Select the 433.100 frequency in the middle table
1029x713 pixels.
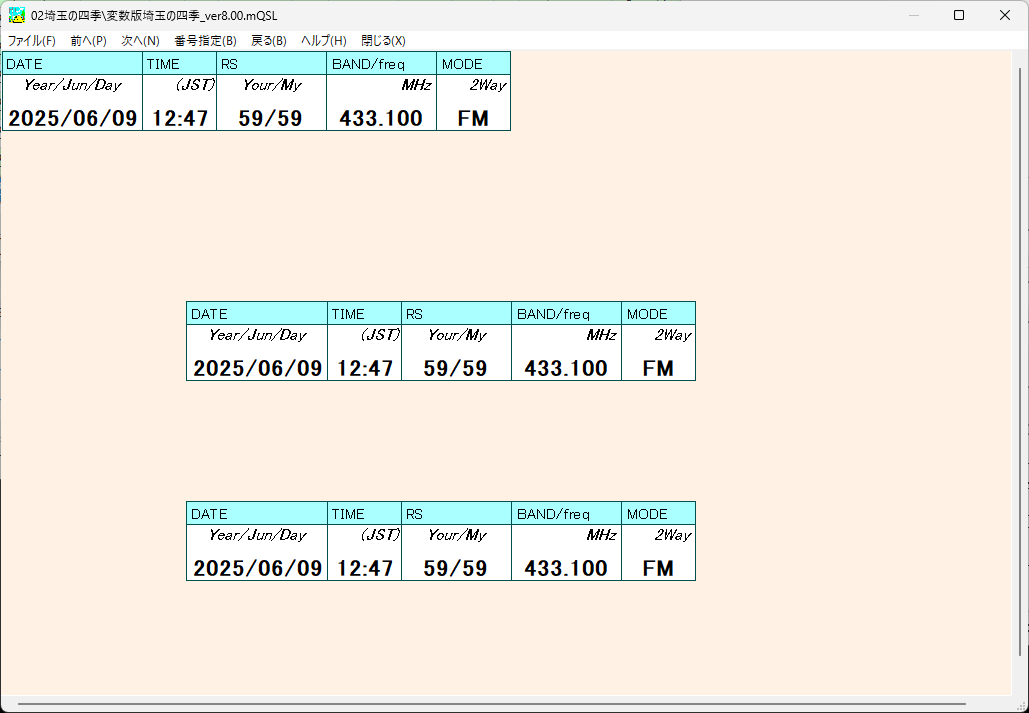566,368
